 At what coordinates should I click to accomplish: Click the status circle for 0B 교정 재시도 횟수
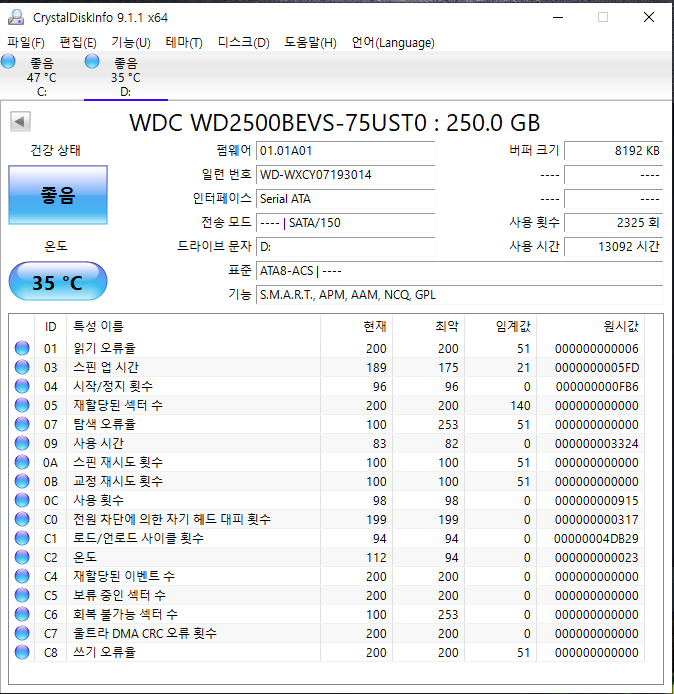click(x=22, y=482)
